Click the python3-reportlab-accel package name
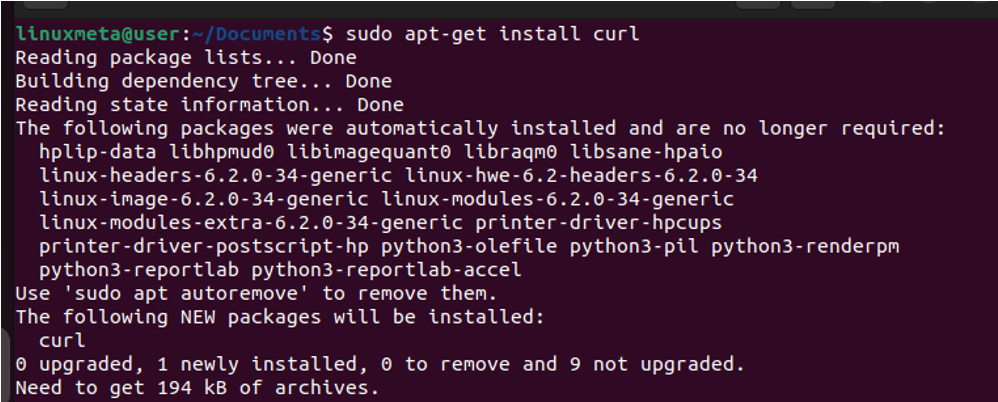998x402 pixels. tap(386, 270)
